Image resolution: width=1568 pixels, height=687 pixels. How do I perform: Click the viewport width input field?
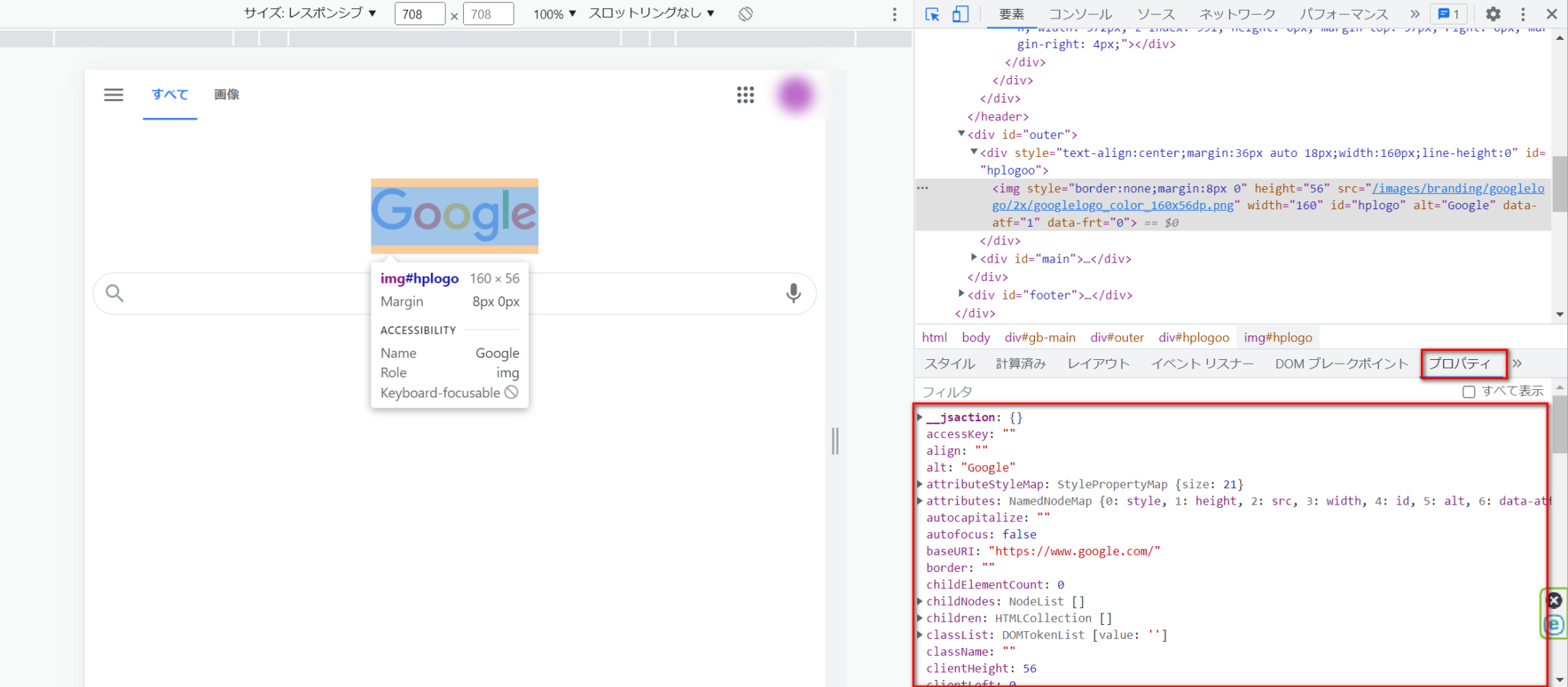[x=419, y=15]
